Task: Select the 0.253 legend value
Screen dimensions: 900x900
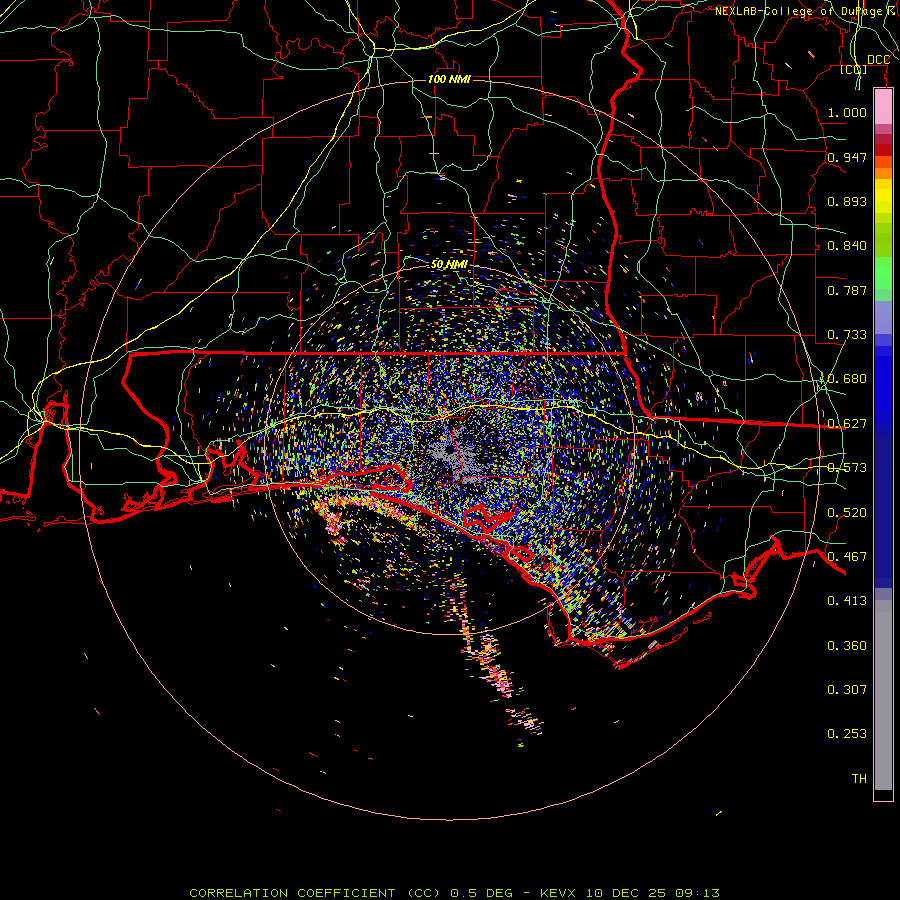Action: 847,734
